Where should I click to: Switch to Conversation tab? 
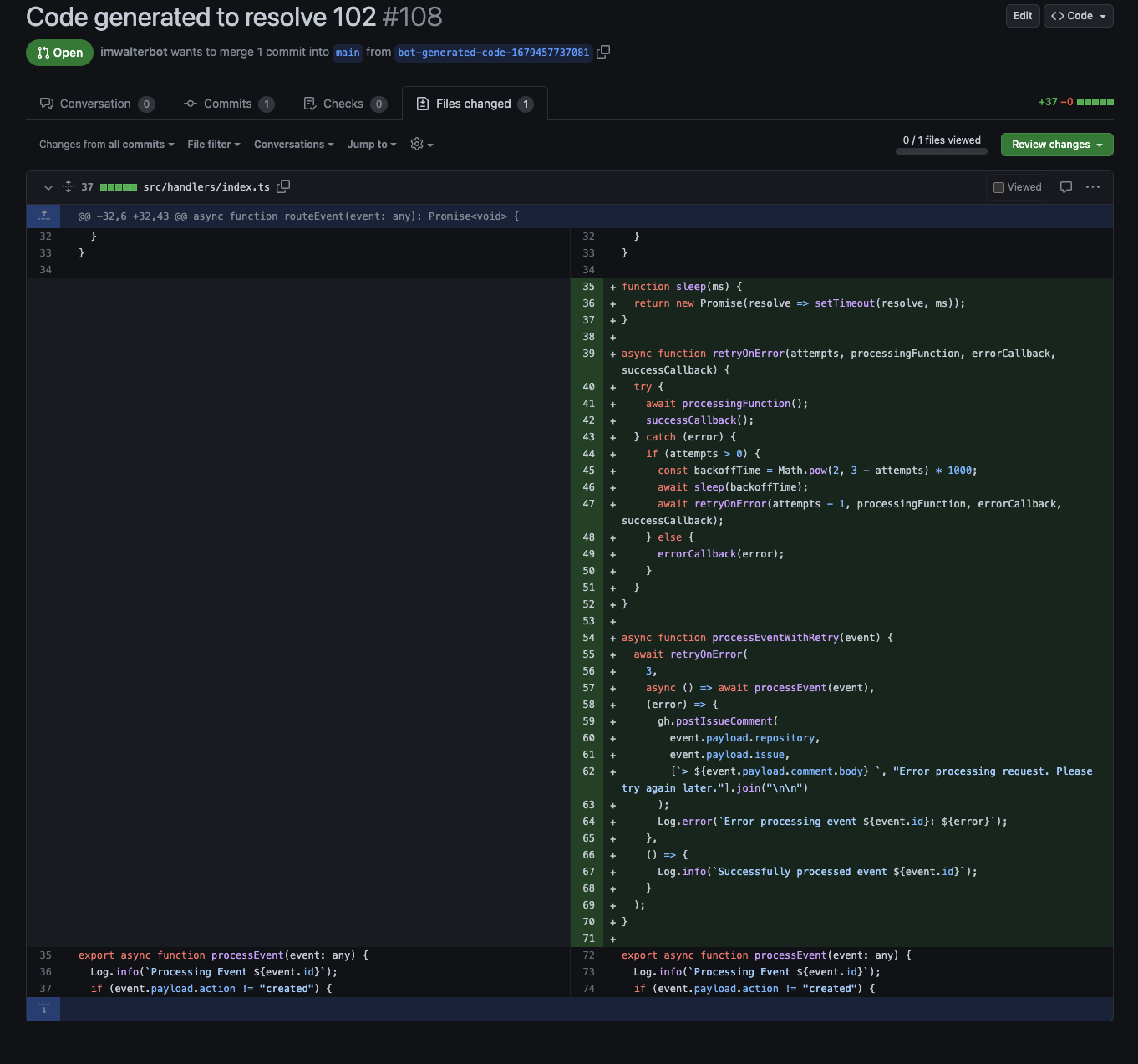coord(97,104)
